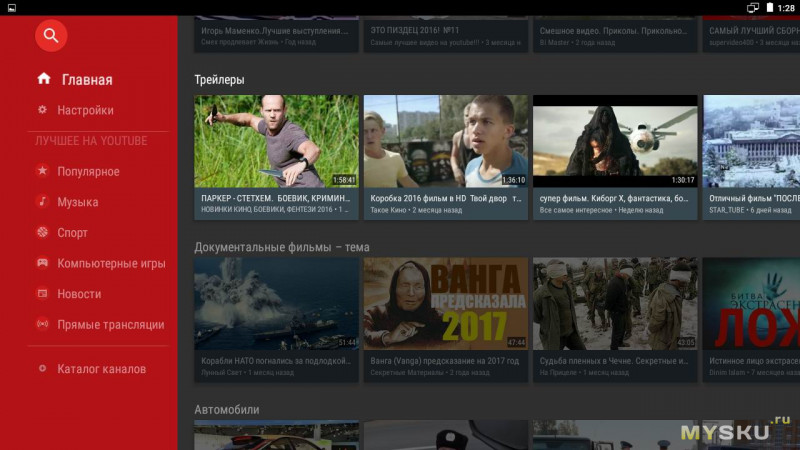This screenshot has width=800, height=450.
Task: Click the live broadcast icon beside Прямые трансляции
Action: coord(42,323)
